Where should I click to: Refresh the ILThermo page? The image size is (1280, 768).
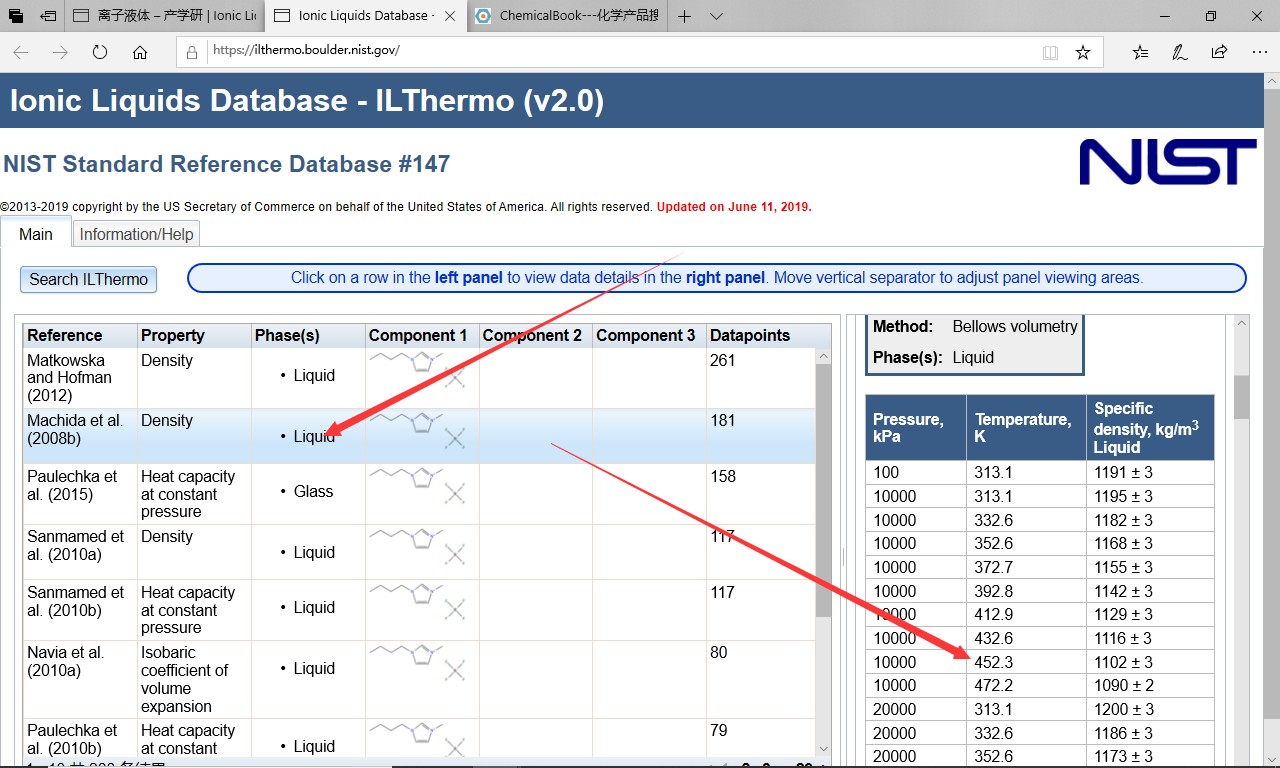(x=99, y=52)
